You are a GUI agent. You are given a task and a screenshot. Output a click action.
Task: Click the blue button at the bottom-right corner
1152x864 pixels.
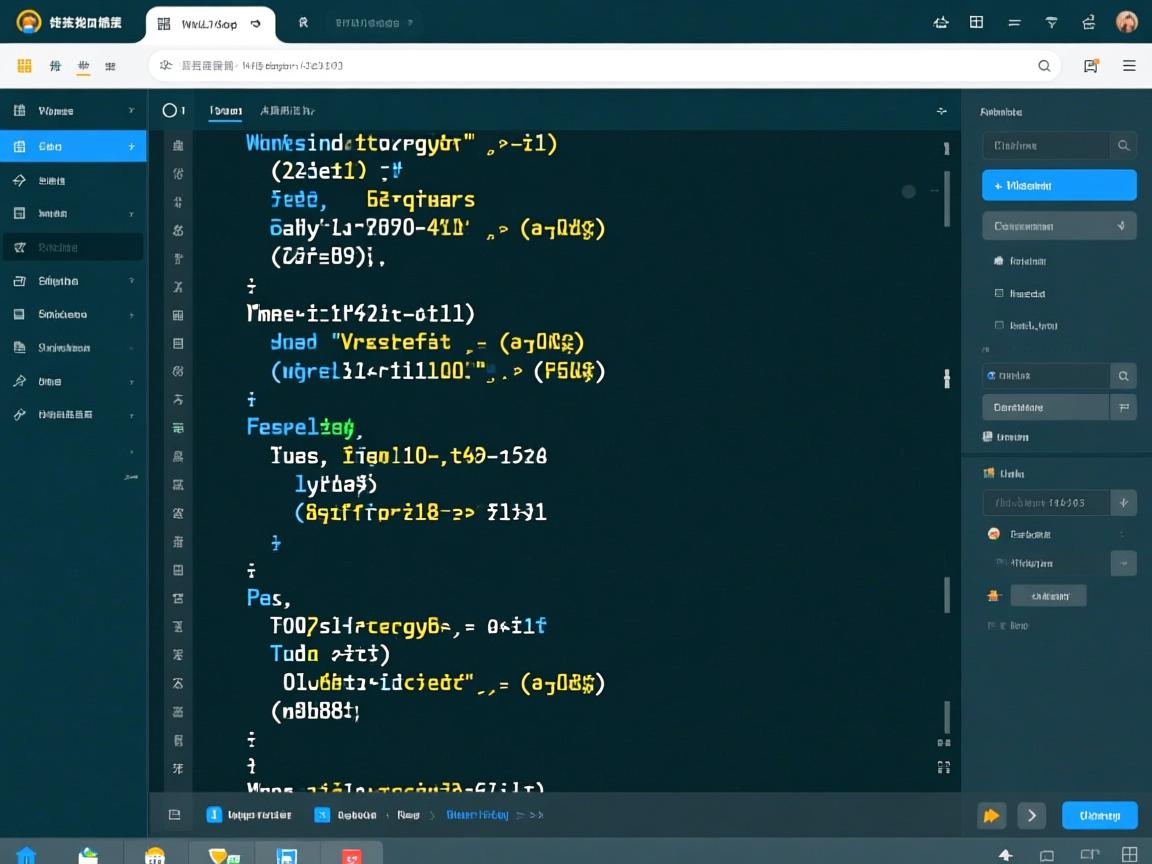pyautogui.click(x=1099, y=815)
